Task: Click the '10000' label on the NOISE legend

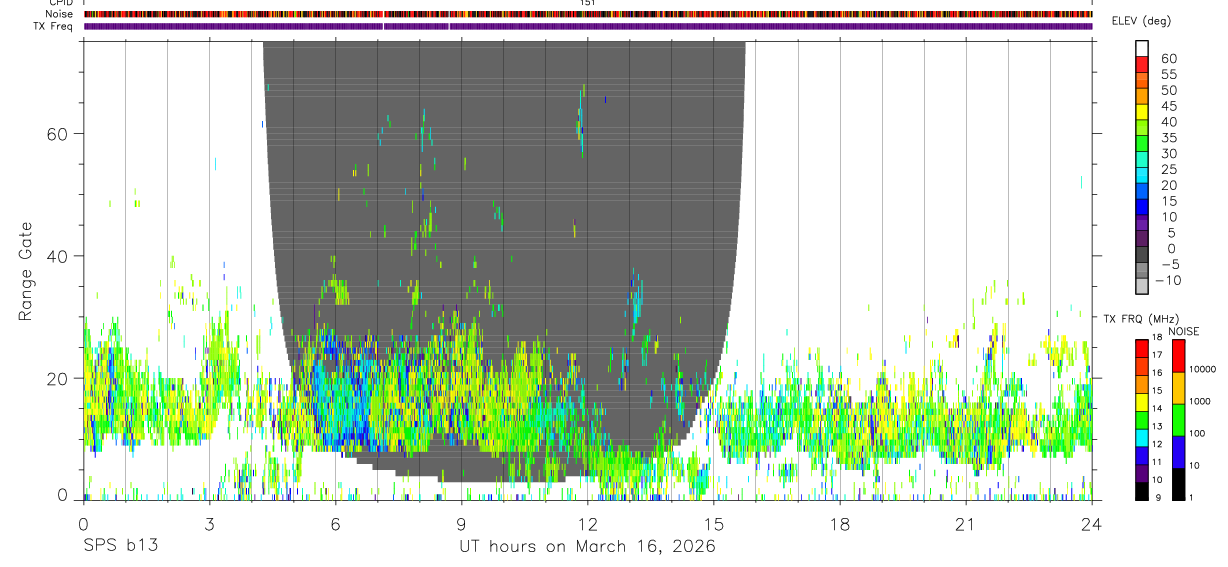Action: [x=1203, y=369]
